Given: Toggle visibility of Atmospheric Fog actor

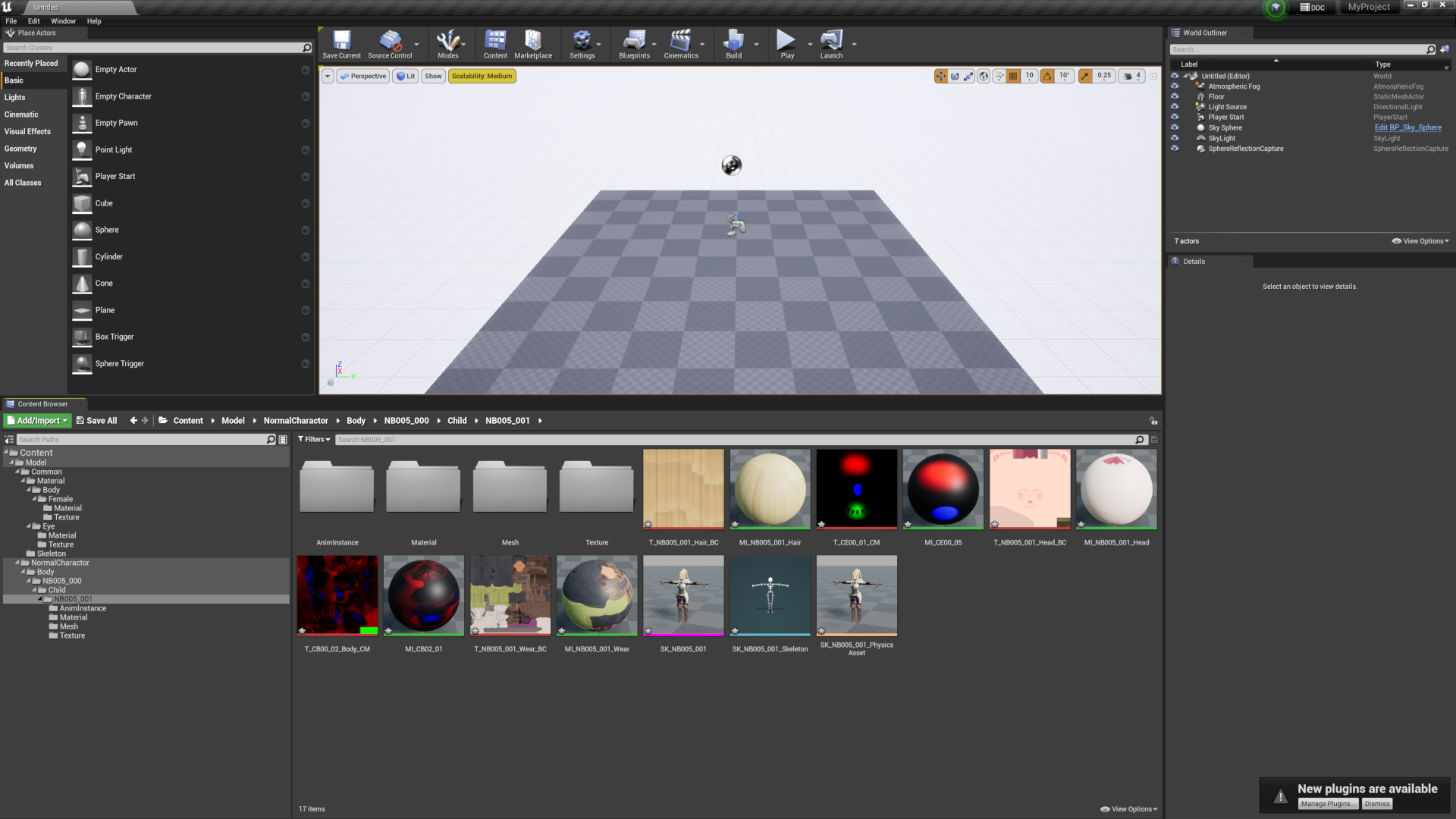Looking at the screenshot, I should (1175, 86).
